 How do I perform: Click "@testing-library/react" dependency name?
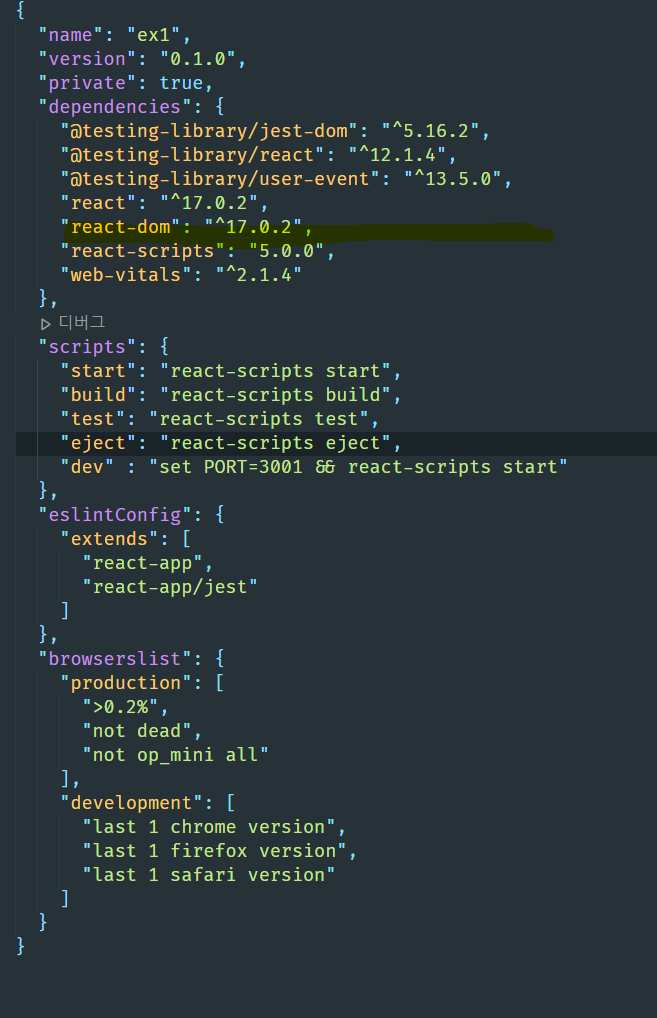tap(193, 155)
